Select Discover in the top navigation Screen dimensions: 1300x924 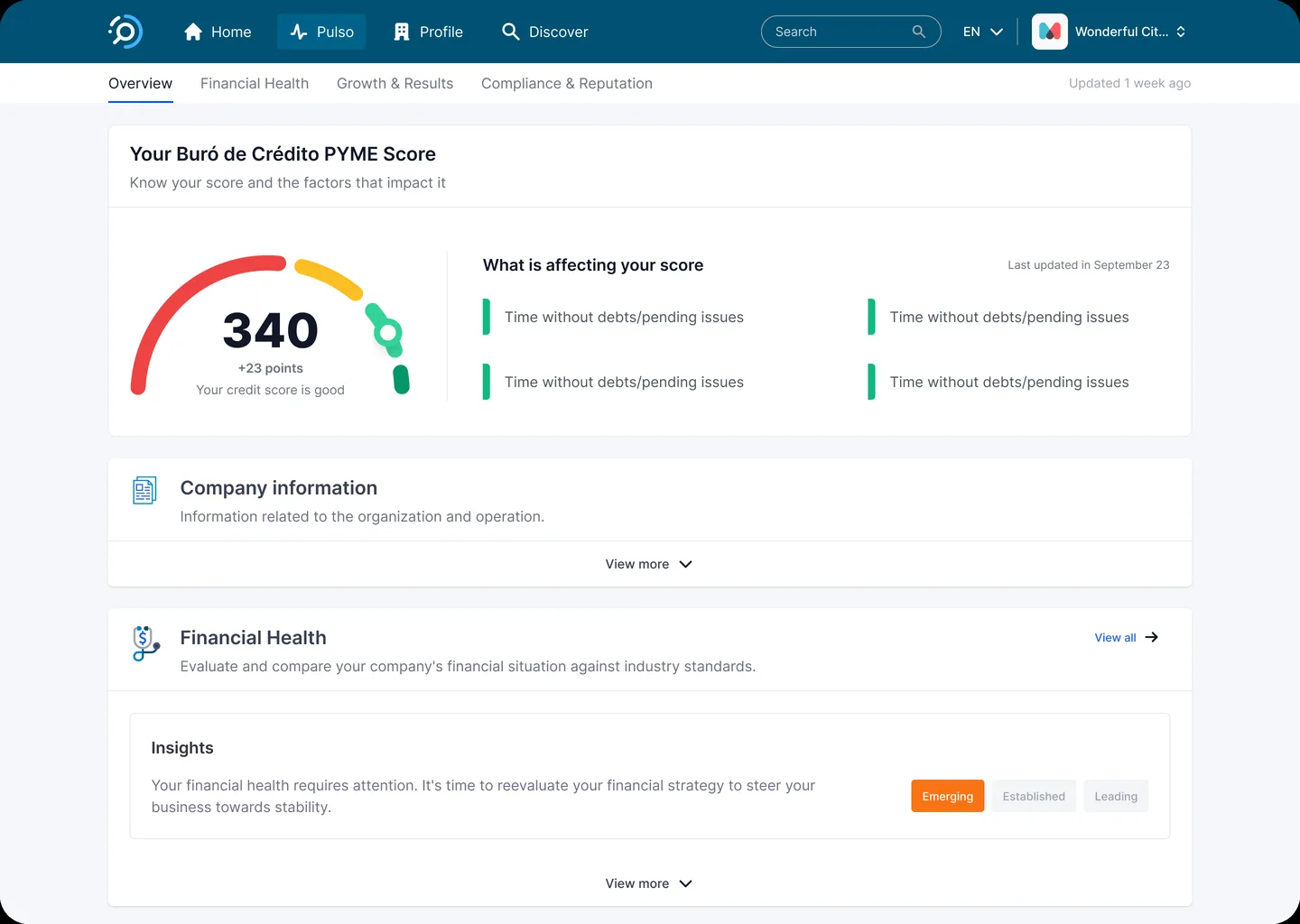coord(544,32)
